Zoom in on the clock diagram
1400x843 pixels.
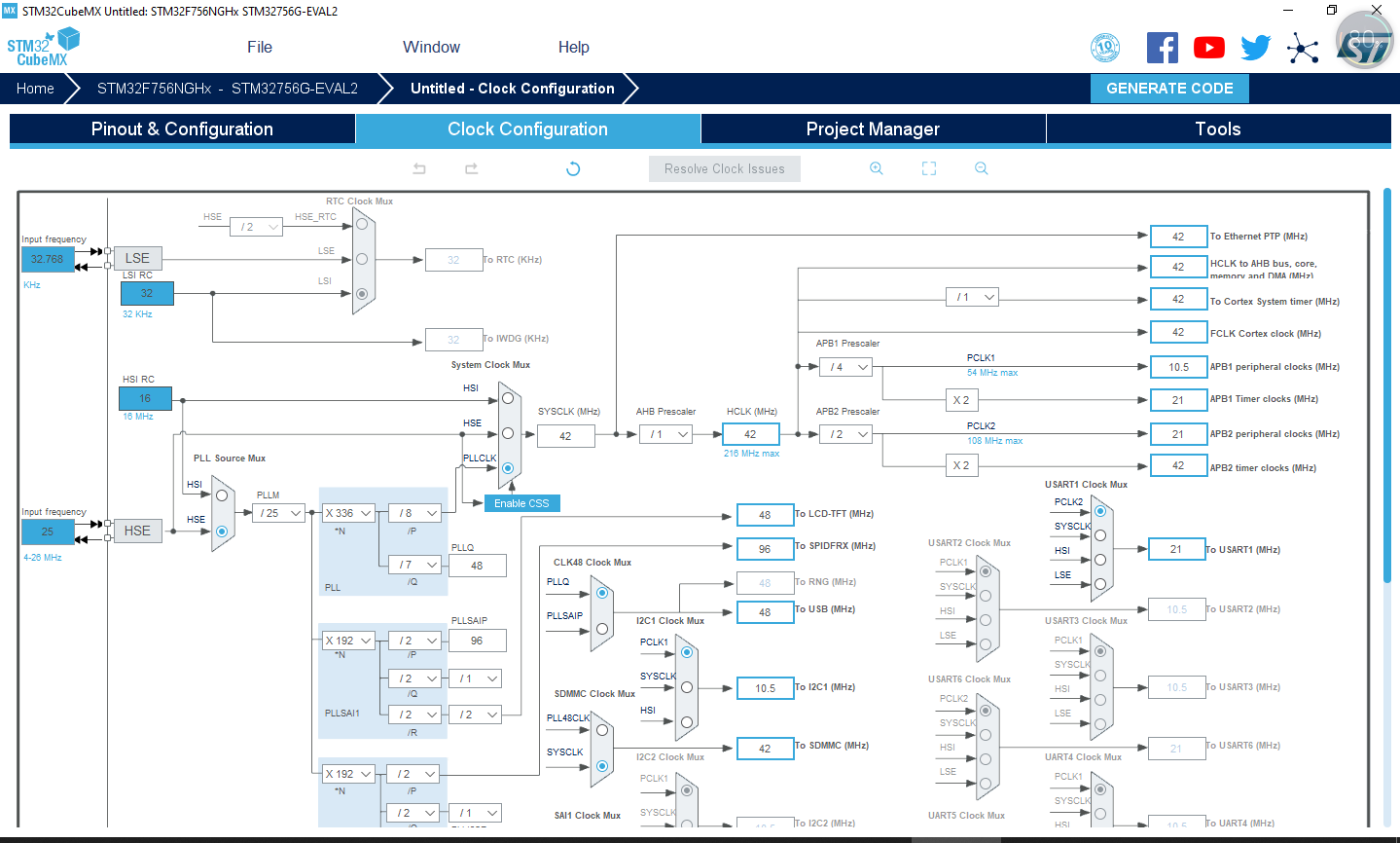click(877, 168)
